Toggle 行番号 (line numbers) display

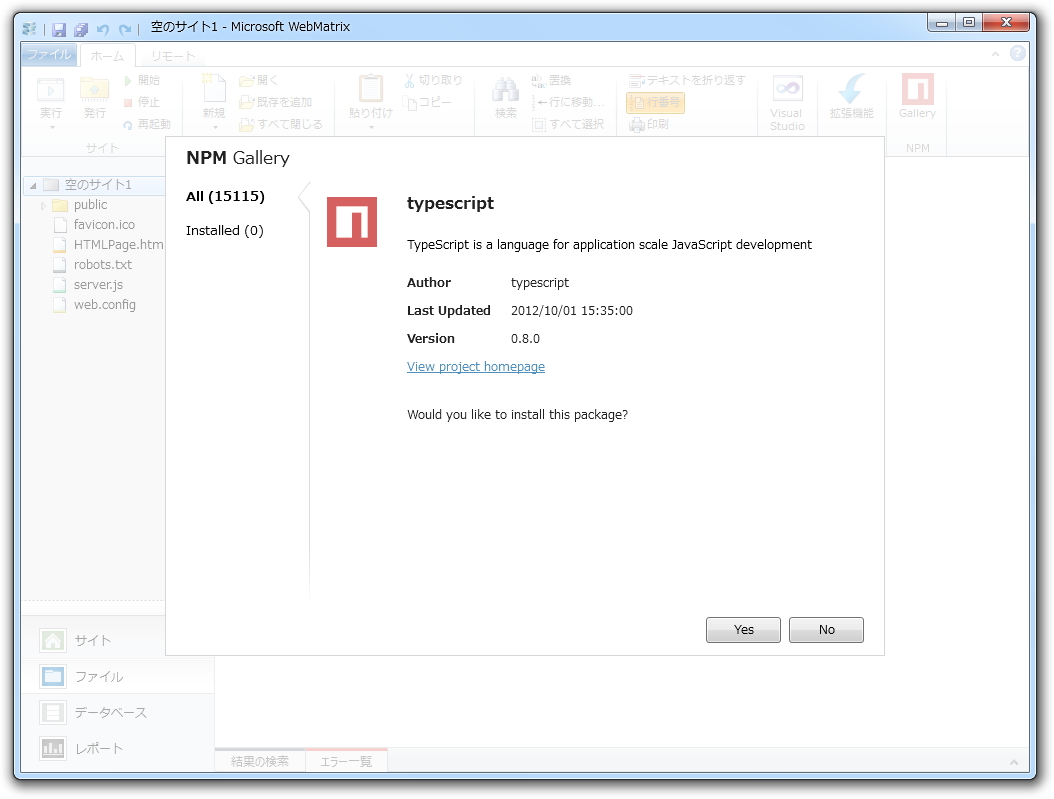click(655, 100)
